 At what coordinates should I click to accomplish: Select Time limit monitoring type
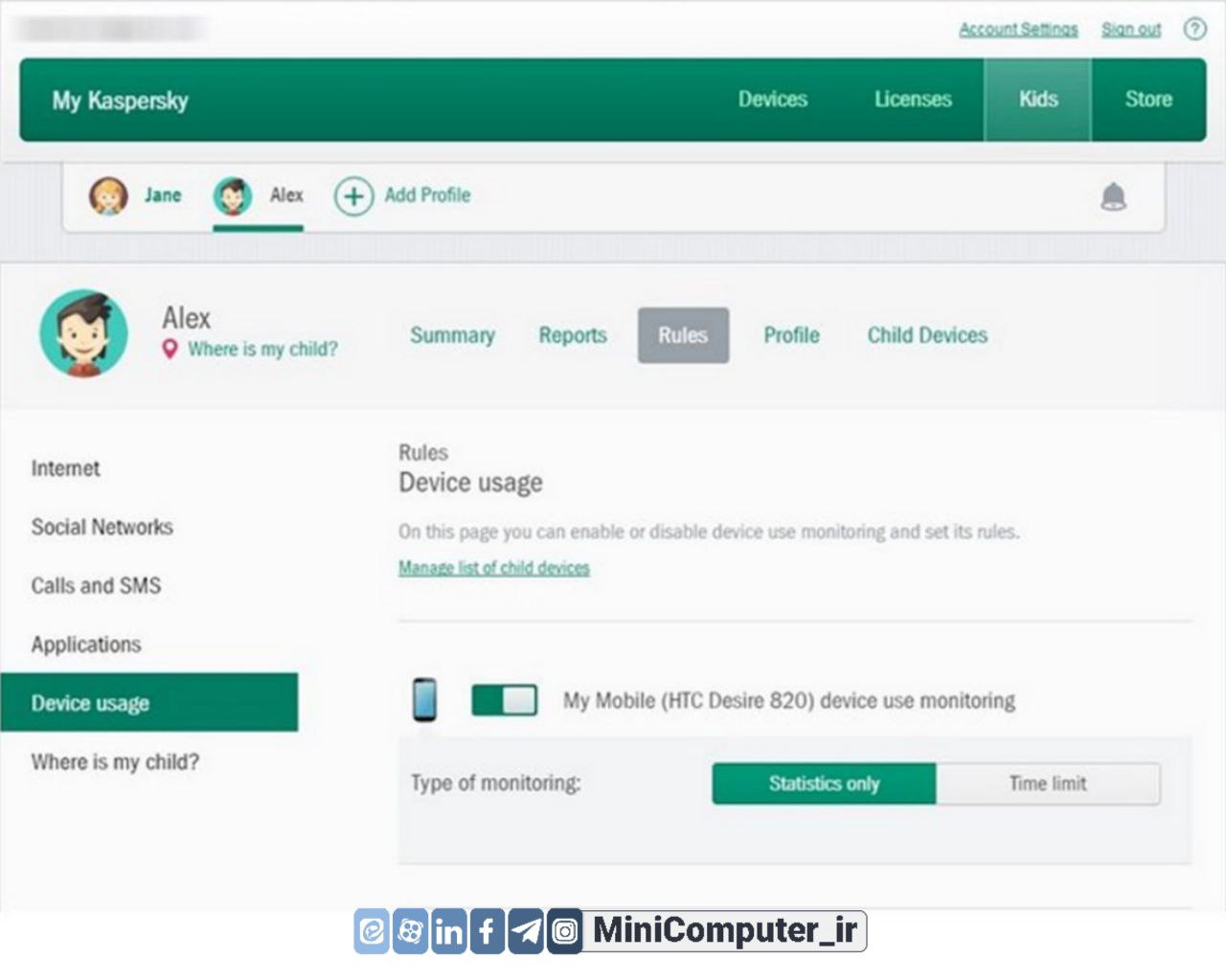coord(1048,784)
